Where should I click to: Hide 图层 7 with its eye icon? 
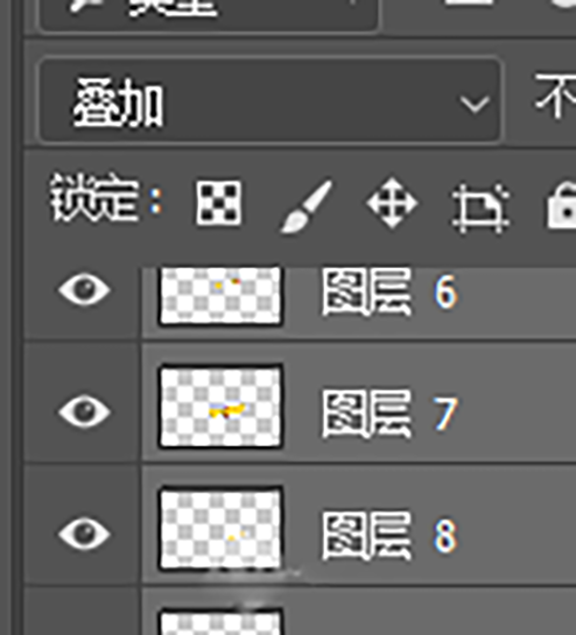84,412
